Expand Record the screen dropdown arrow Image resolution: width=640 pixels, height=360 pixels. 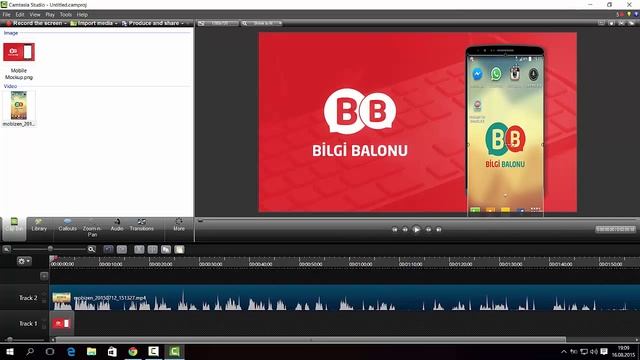[x=65, y=23]
